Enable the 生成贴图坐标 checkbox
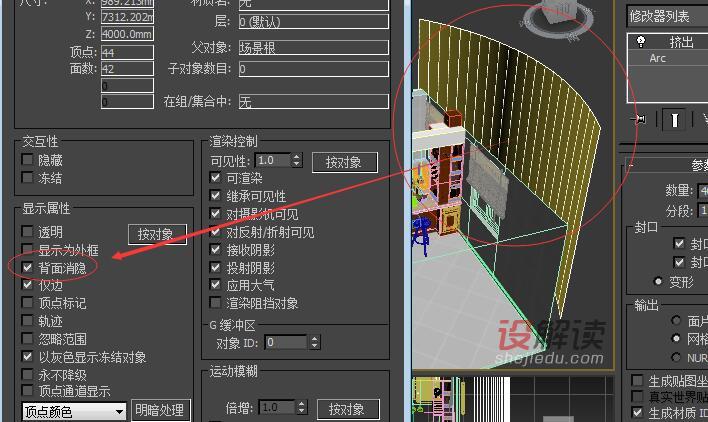Screen dimensions: 708x422 (x=637, y=380)
